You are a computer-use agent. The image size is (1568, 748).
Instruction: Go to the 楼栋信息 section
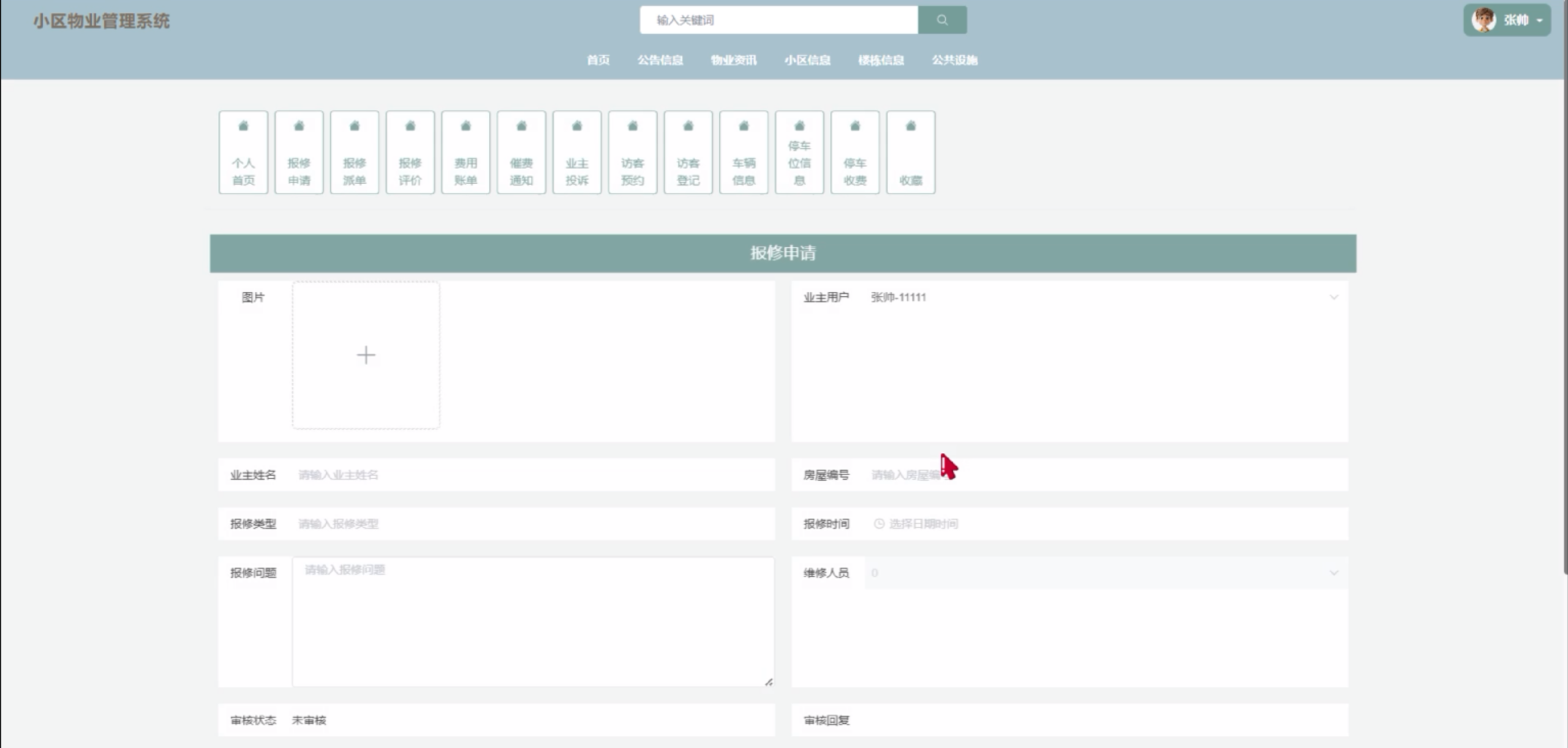pyautogui.click(x=881, y=60)
